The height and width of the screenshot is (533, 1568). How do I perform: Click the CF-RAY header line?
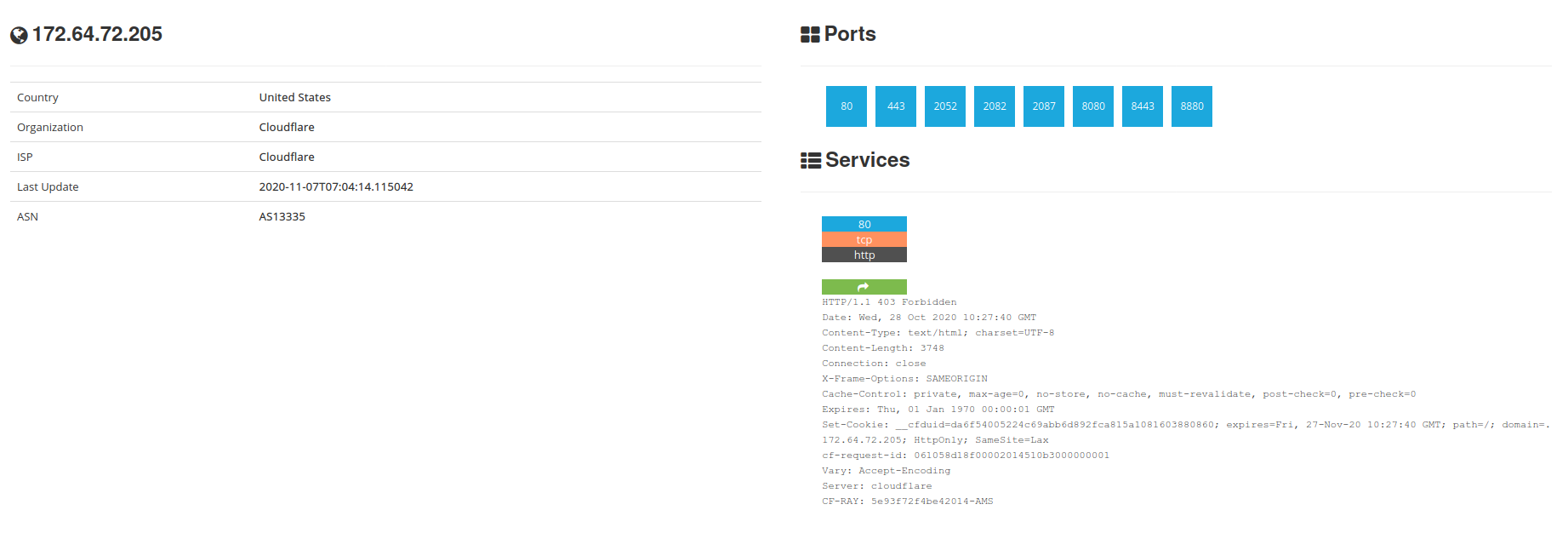coord(907,501)
